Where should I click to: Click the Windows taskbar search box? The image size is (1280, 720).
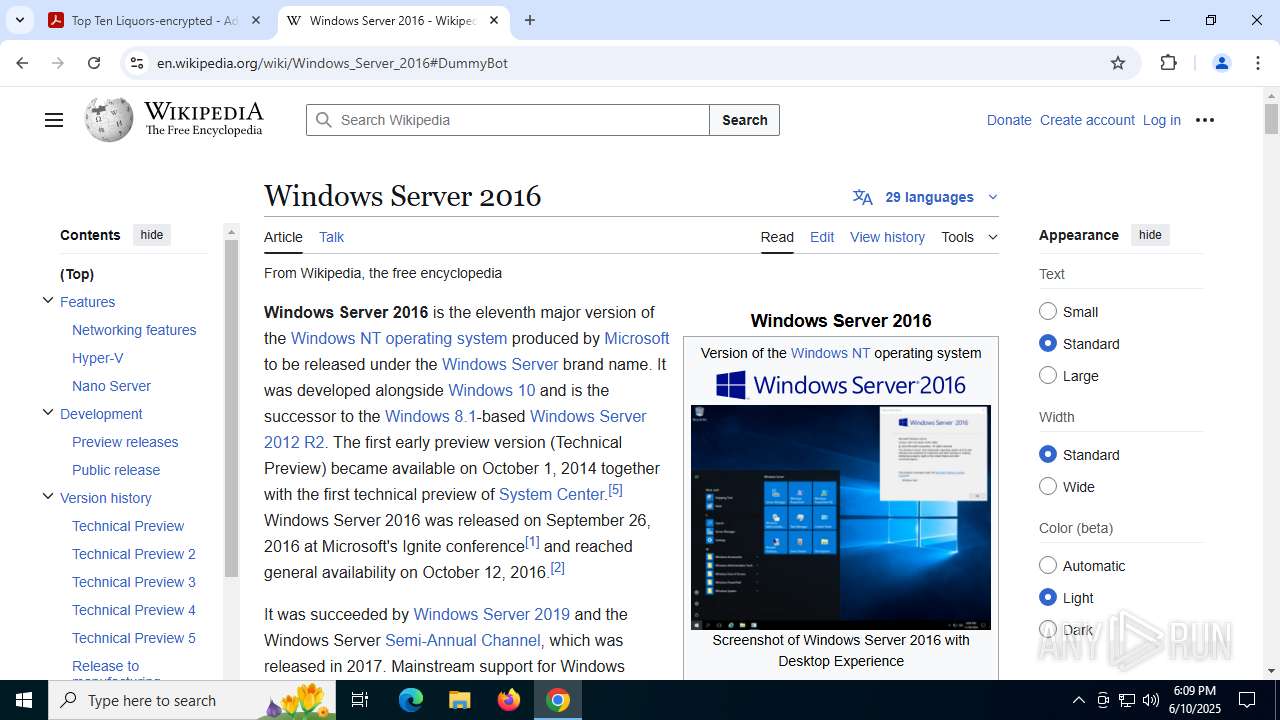(x=193, y=700)
